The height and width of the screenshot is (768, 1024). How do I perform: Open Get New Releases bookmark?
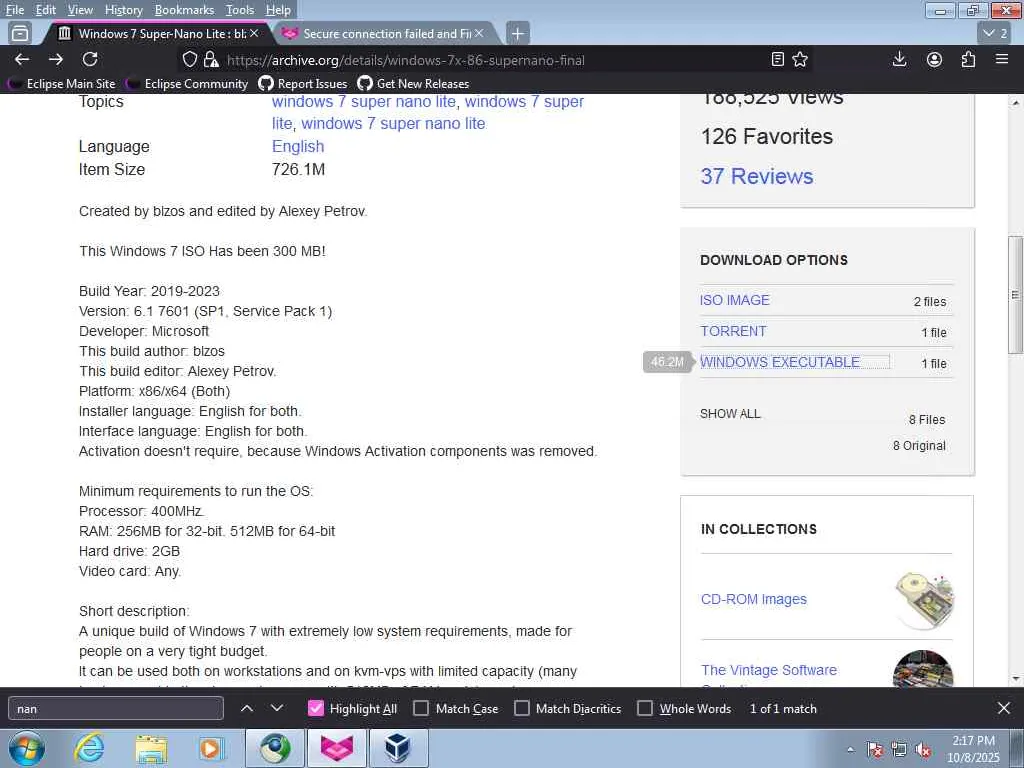point(413,84)
